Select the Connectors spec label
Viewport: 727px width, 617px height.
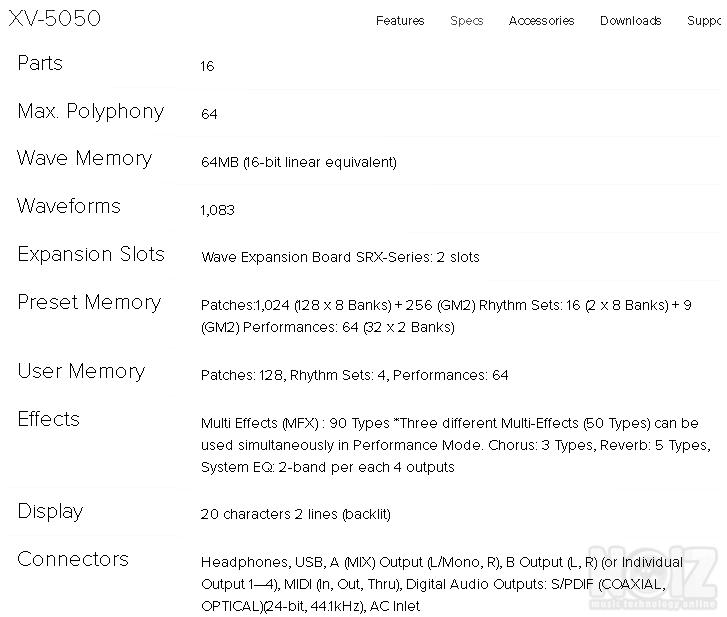(73, 559)
